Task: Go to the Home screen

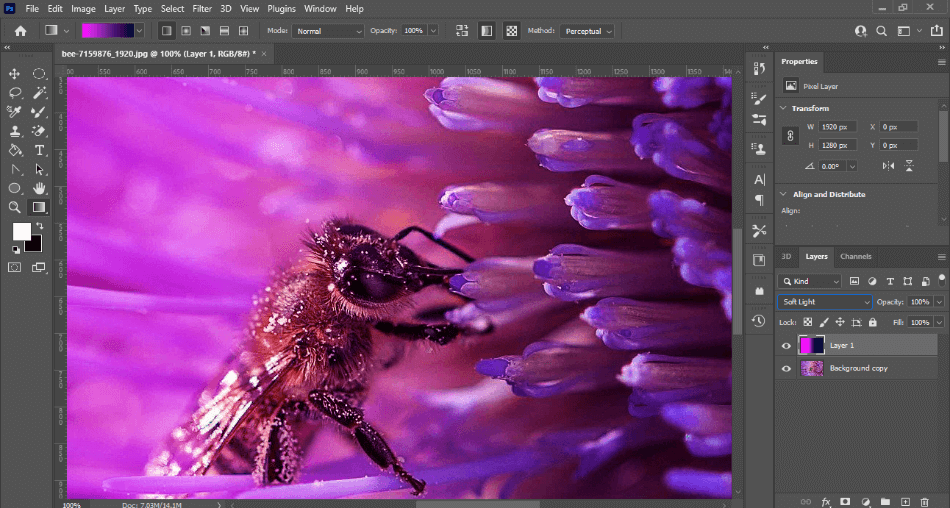Action: [x=21, y=31]
